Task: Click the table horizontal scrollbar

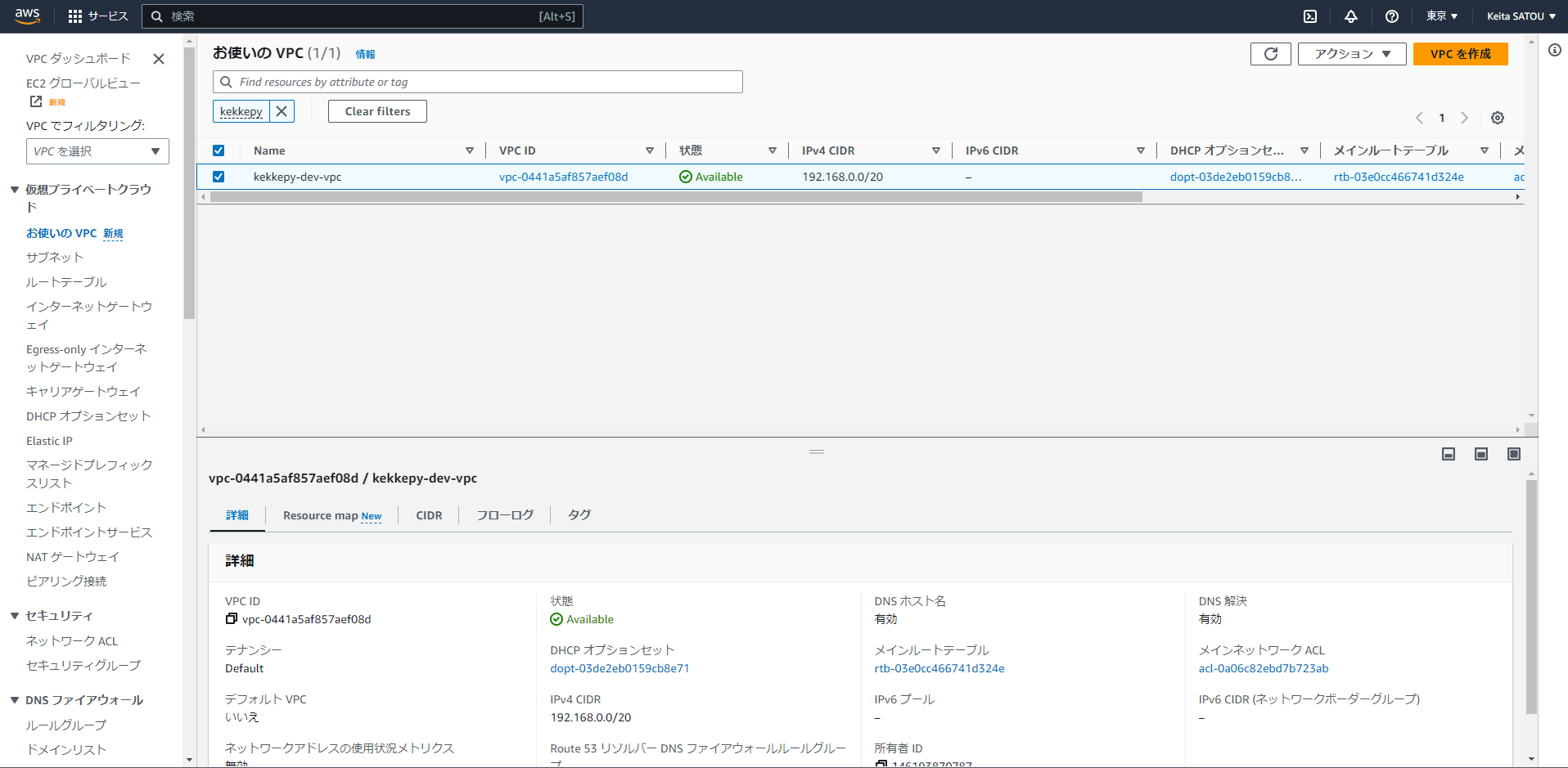Action: pyautogui.click(x=677, y=197)
